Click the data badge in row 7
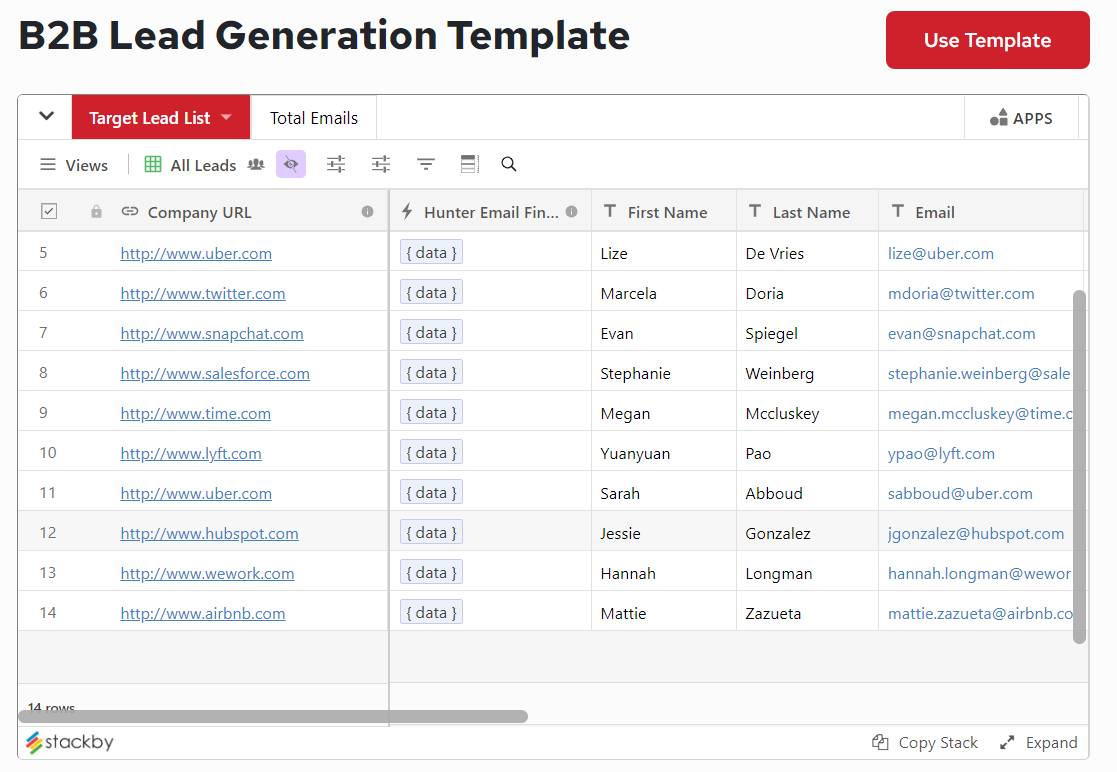This screenshot has height=772, width=1117. tap(431, 332)
